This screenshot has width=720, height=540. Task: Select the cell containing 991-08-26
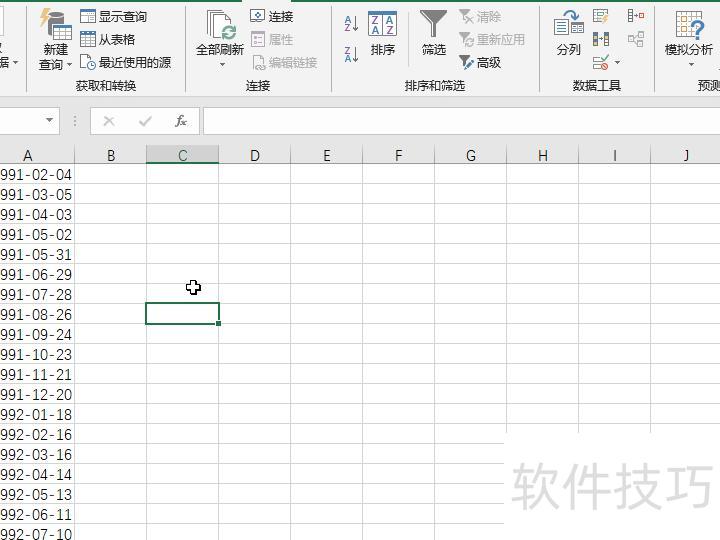coord(36,314)
